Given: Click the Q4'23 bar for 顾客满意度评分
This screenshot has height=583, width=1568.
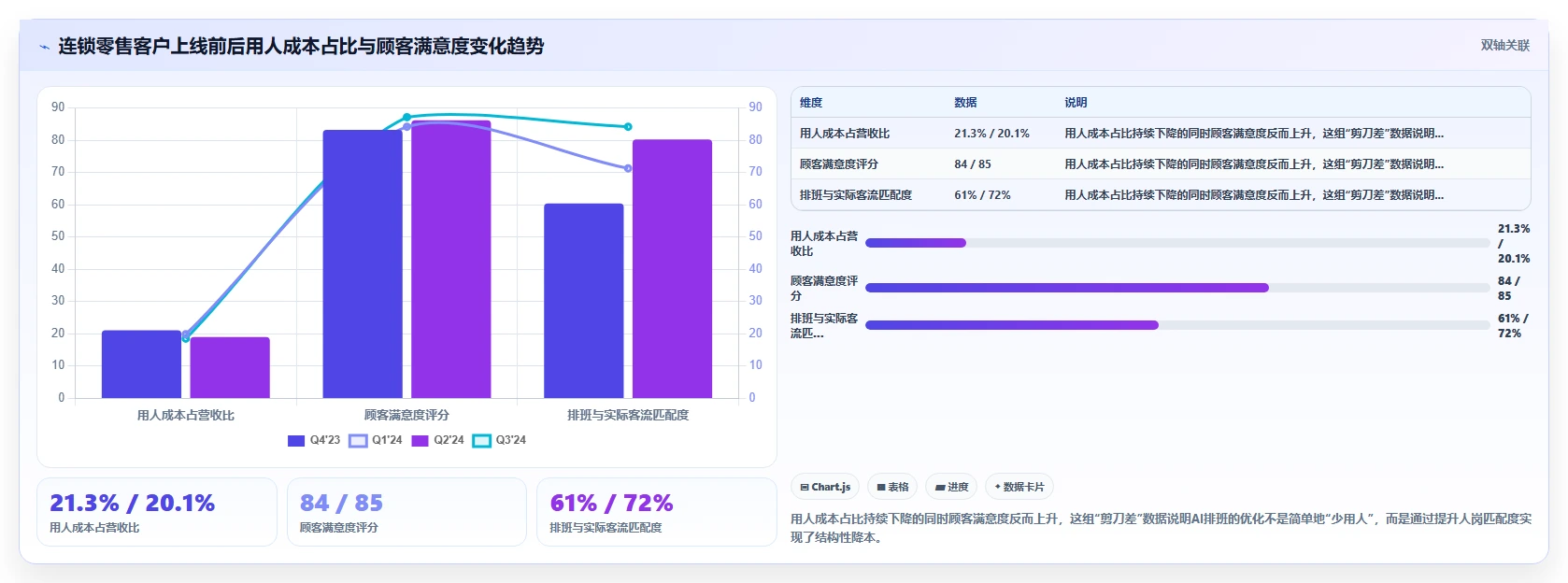Looking at the screenshot, I should [363, 264].
